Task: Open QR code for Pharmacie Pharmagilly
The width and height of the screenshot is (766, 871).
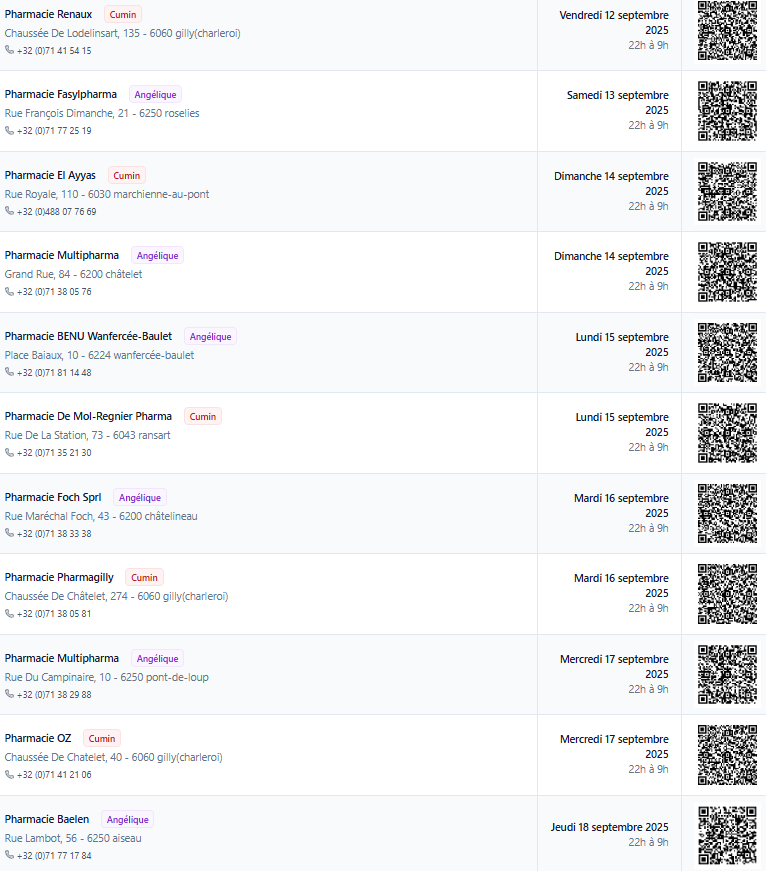Action: (x=727, y=594)
